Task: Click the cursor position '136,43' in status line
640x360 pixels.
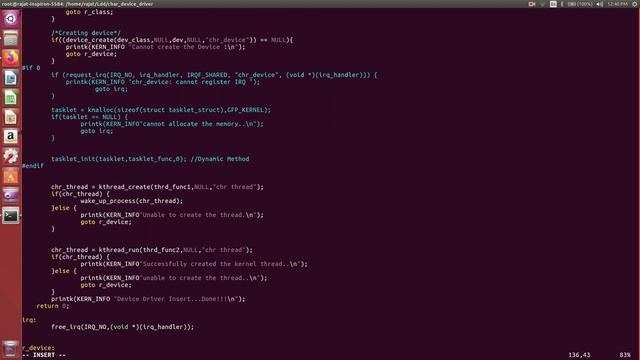Action: tap(579, 355)
